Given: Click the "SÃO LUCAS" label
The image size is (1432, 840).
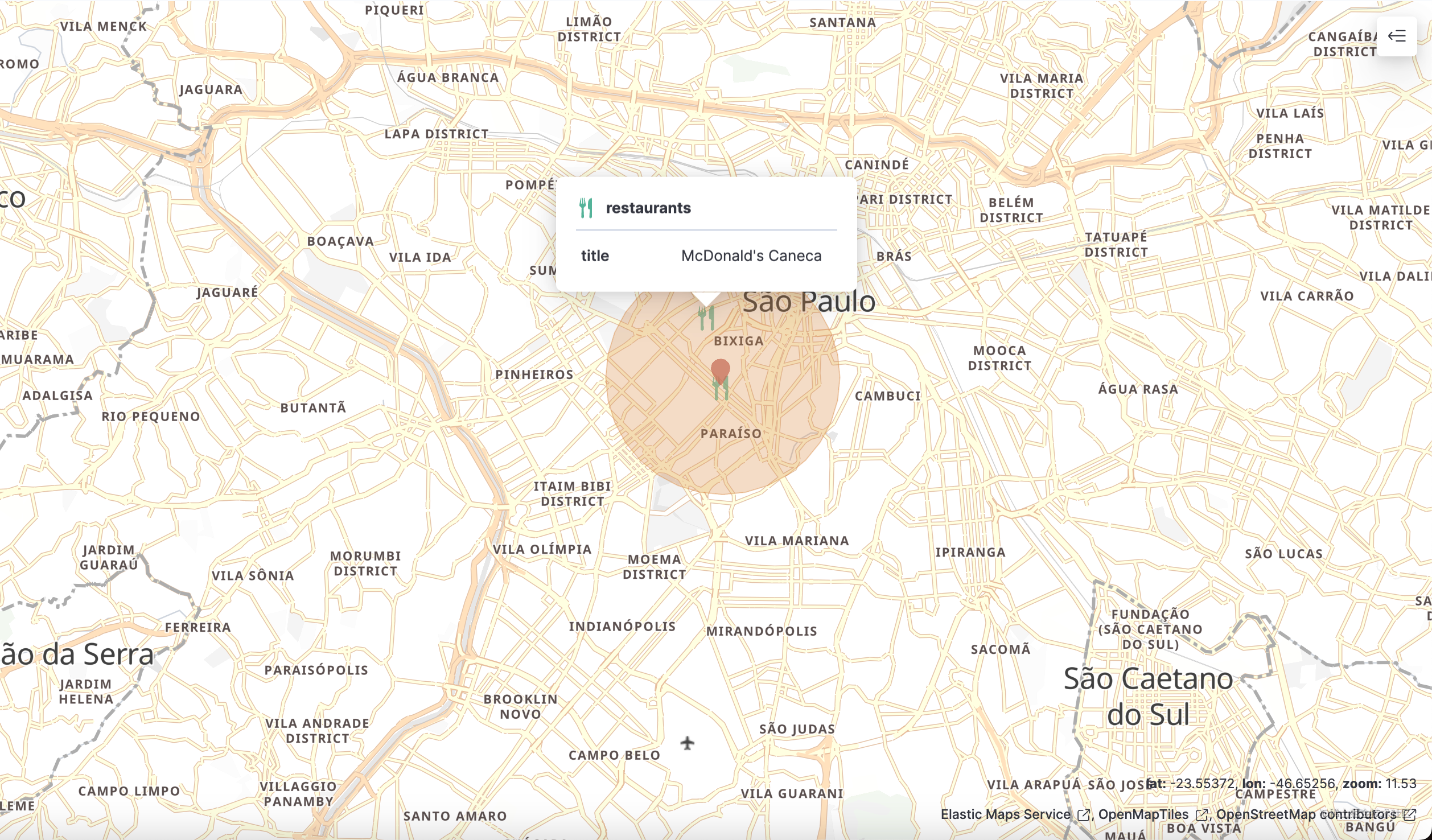Looking at the screenshot, I should point(1283,554).
